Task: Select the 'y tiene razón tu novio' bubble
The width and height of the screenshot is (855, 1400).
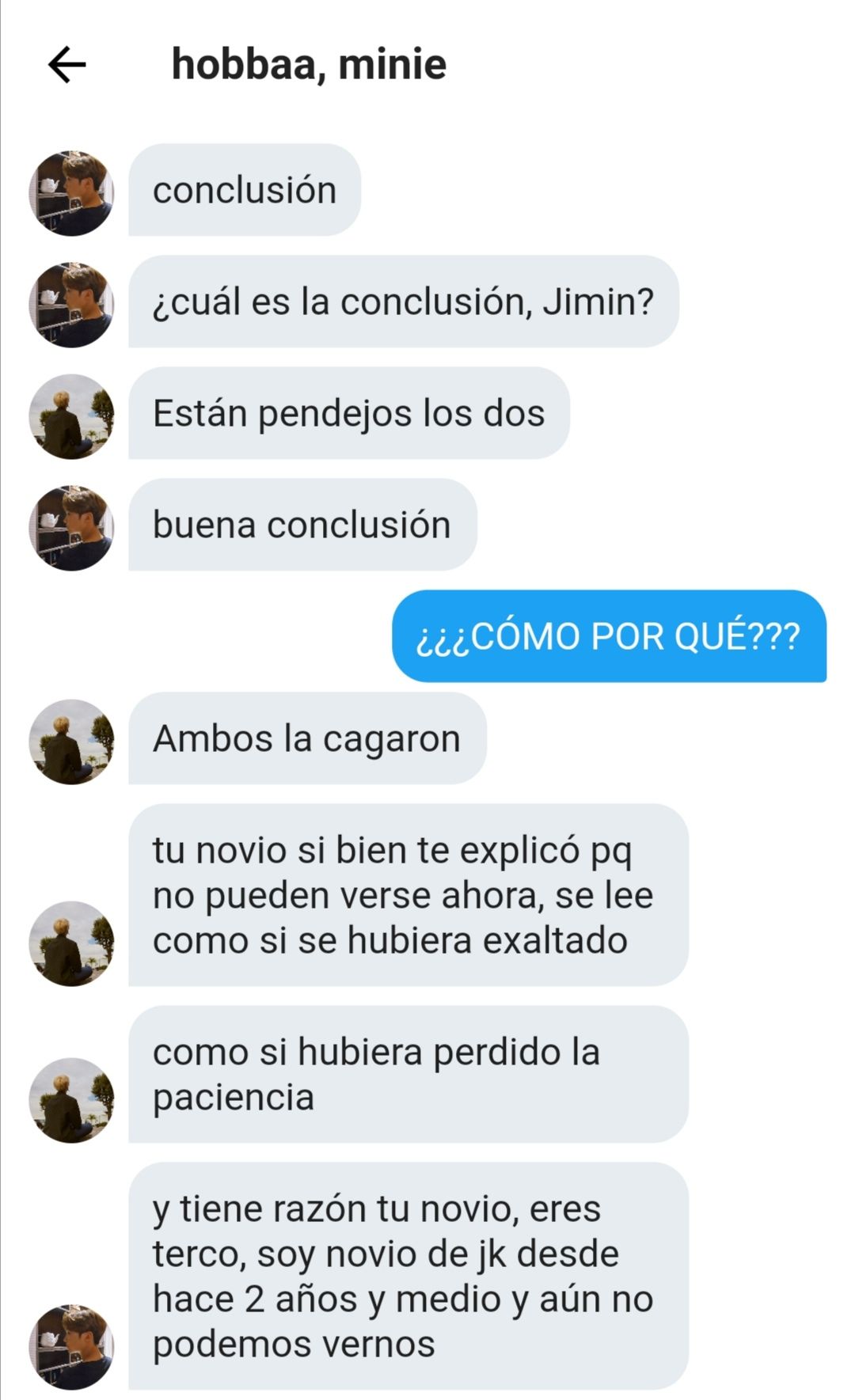Action: pos(408,1276)
